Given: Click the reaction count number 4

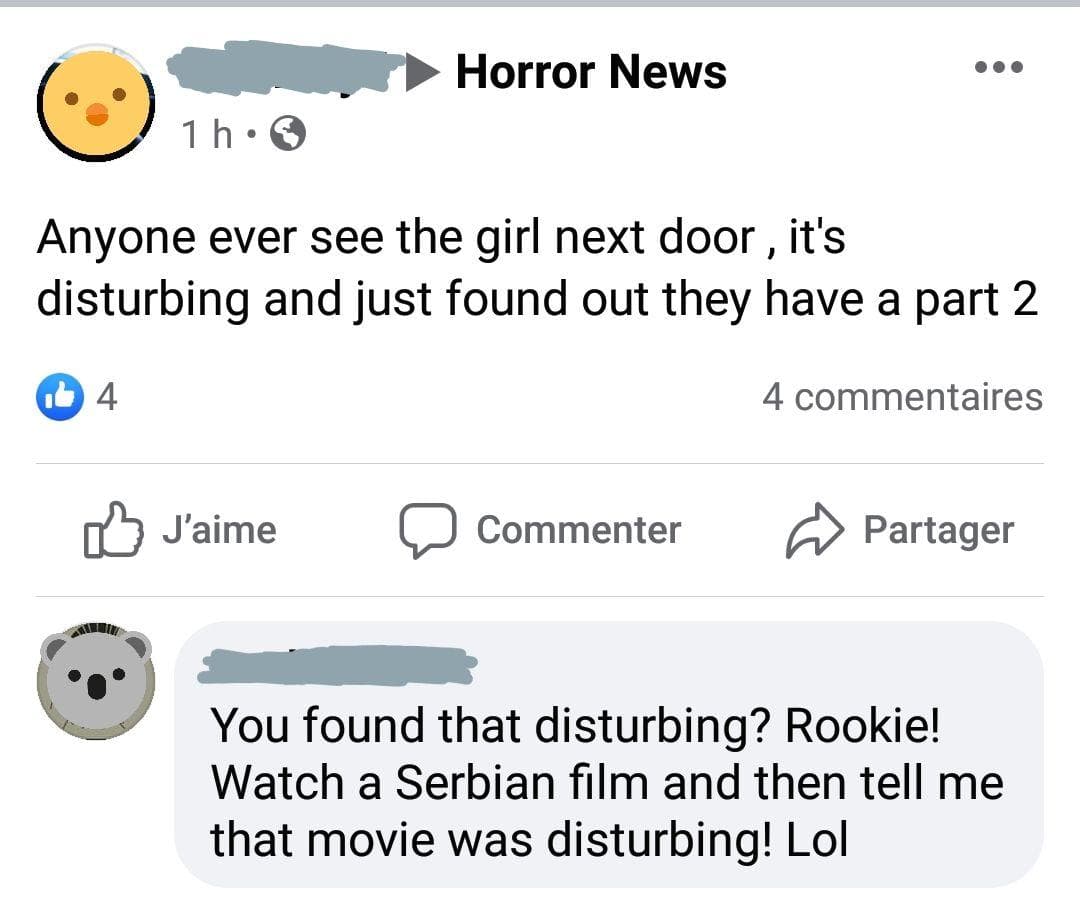Looking at the screenshot, I should [x=107, y=397].
